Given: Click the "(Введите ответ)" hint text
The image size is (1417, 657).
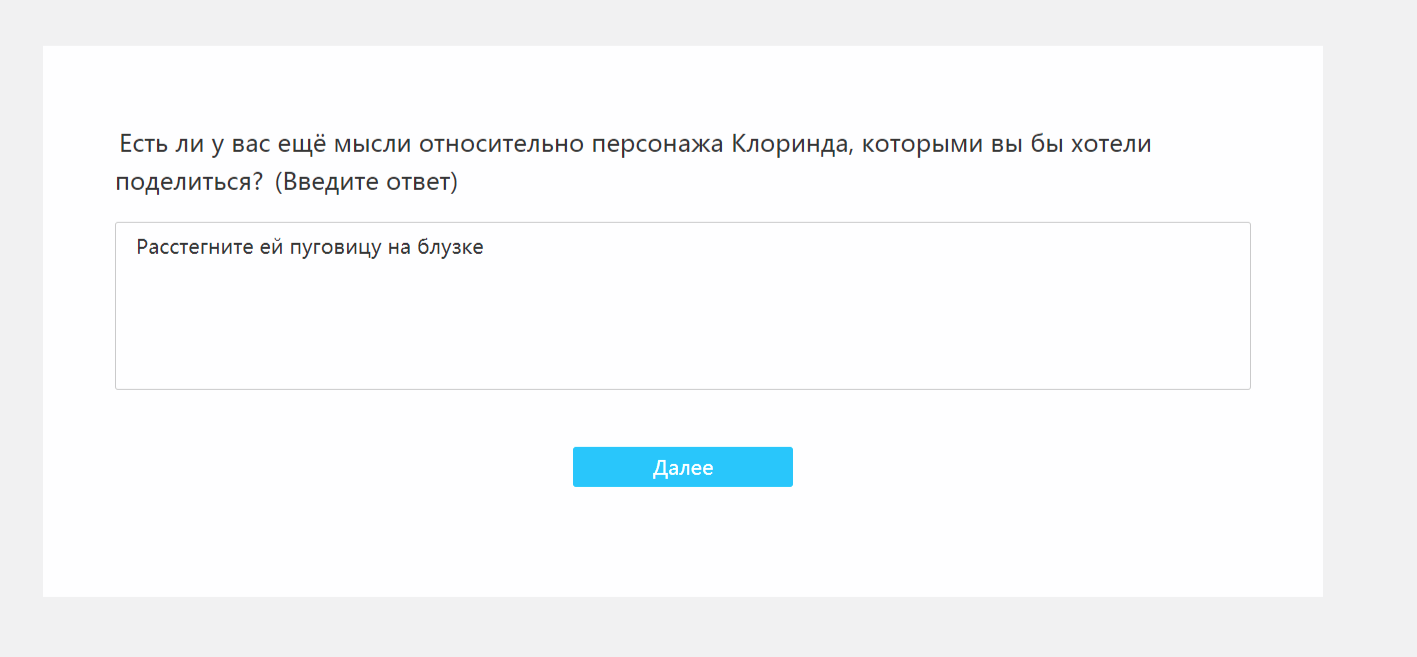Looking at the screenshot, I should [x=366, y=184].
